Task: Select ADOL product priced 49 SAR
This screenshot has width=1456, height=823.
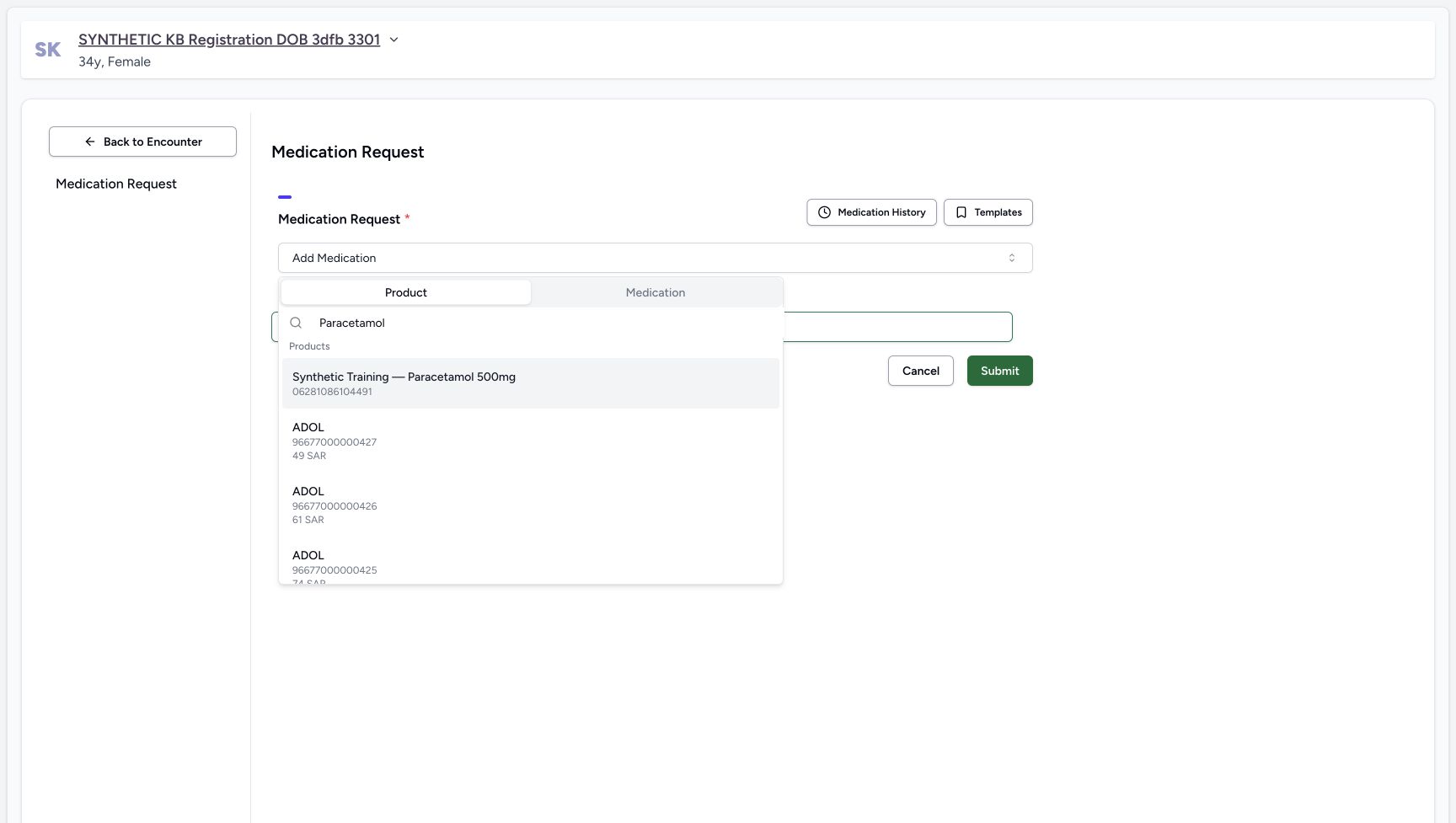Action: 531,441
